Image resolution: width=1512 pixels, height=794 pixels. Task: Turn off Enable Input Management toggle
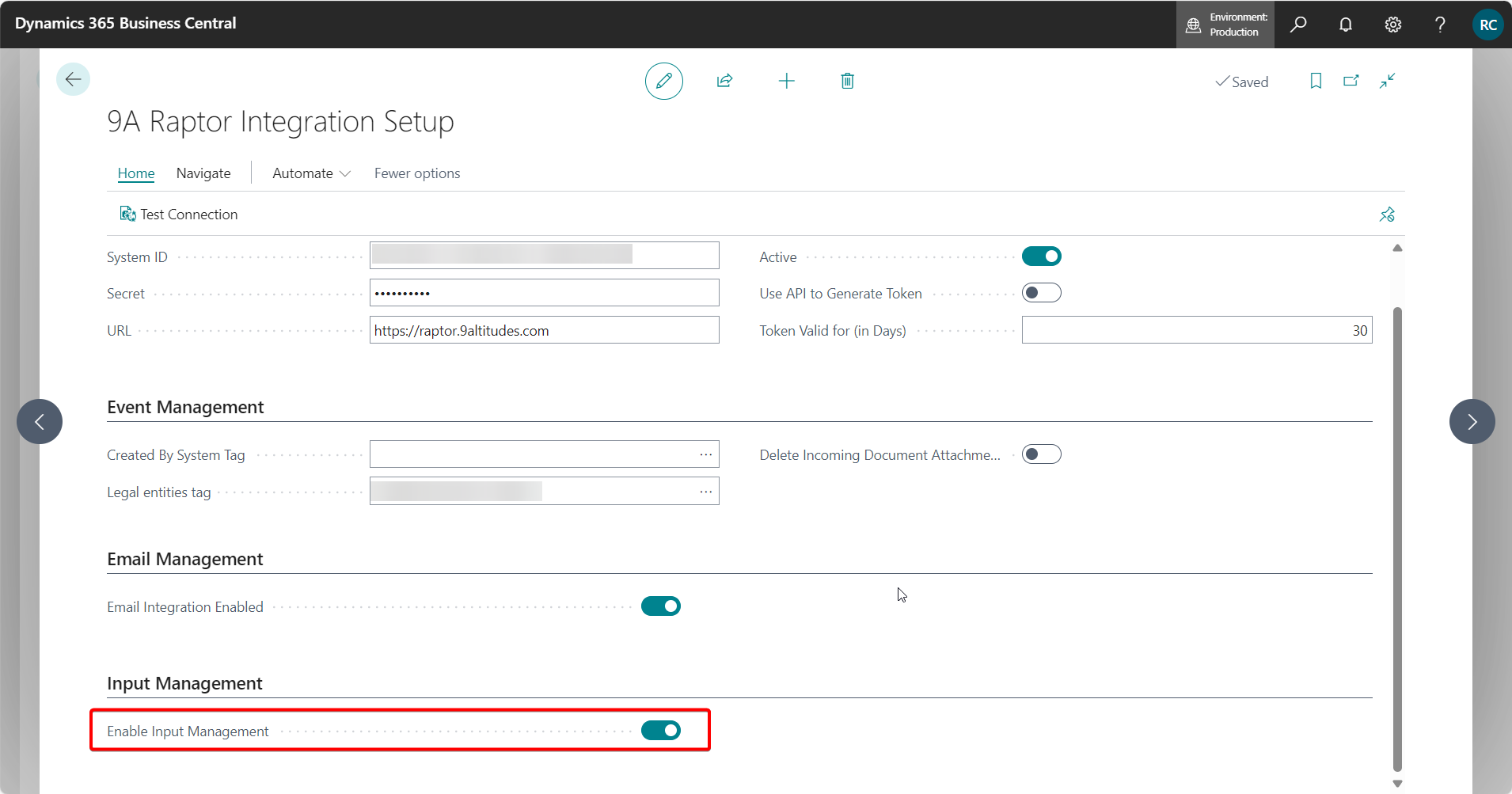[x=660, y=730]
